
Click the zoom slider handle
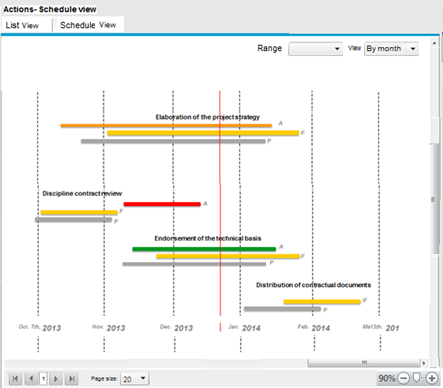[x=416, y=378]
